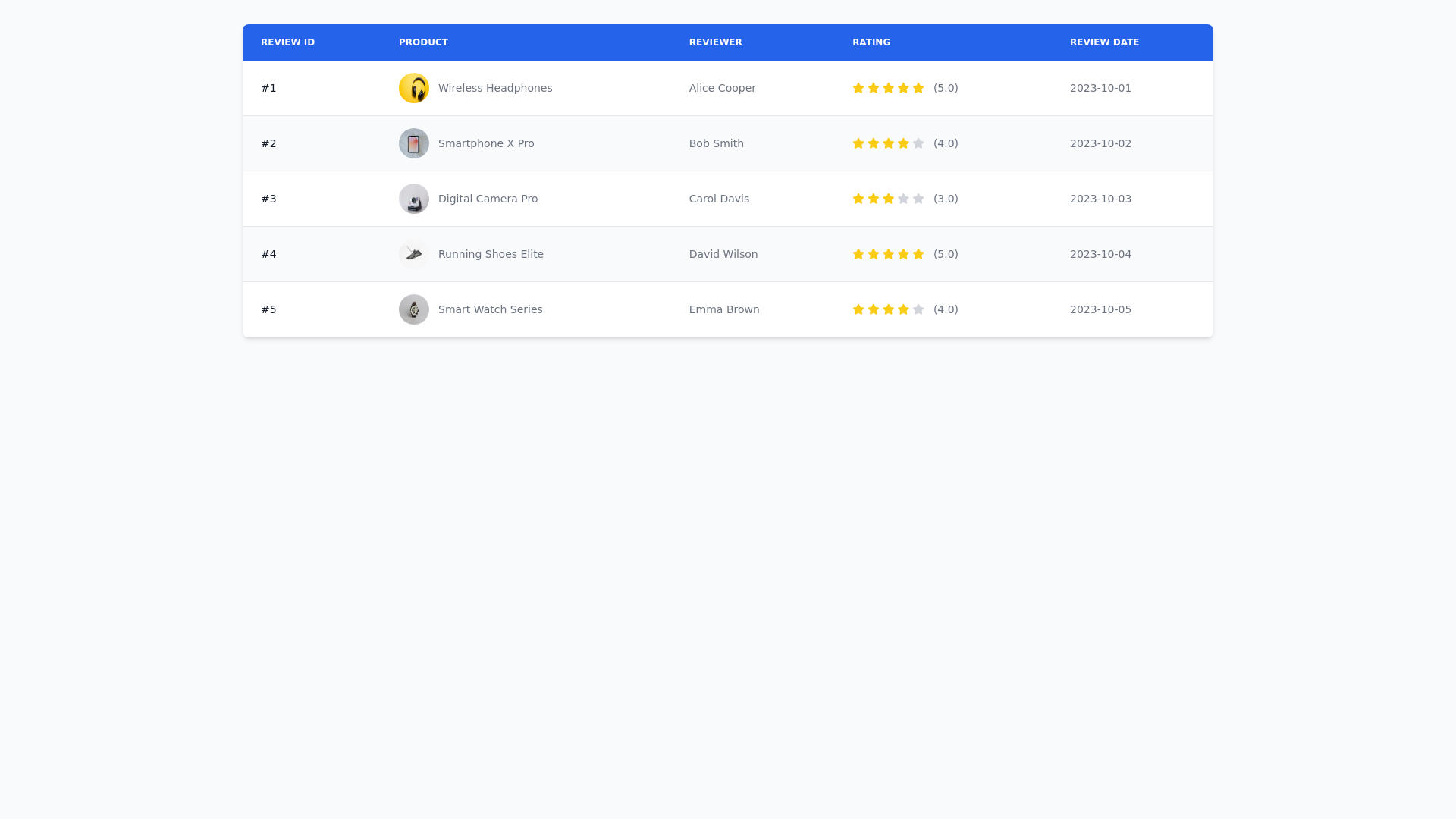
Task: Click the Digital Camera Pro product name
Action: coord(488,199)
